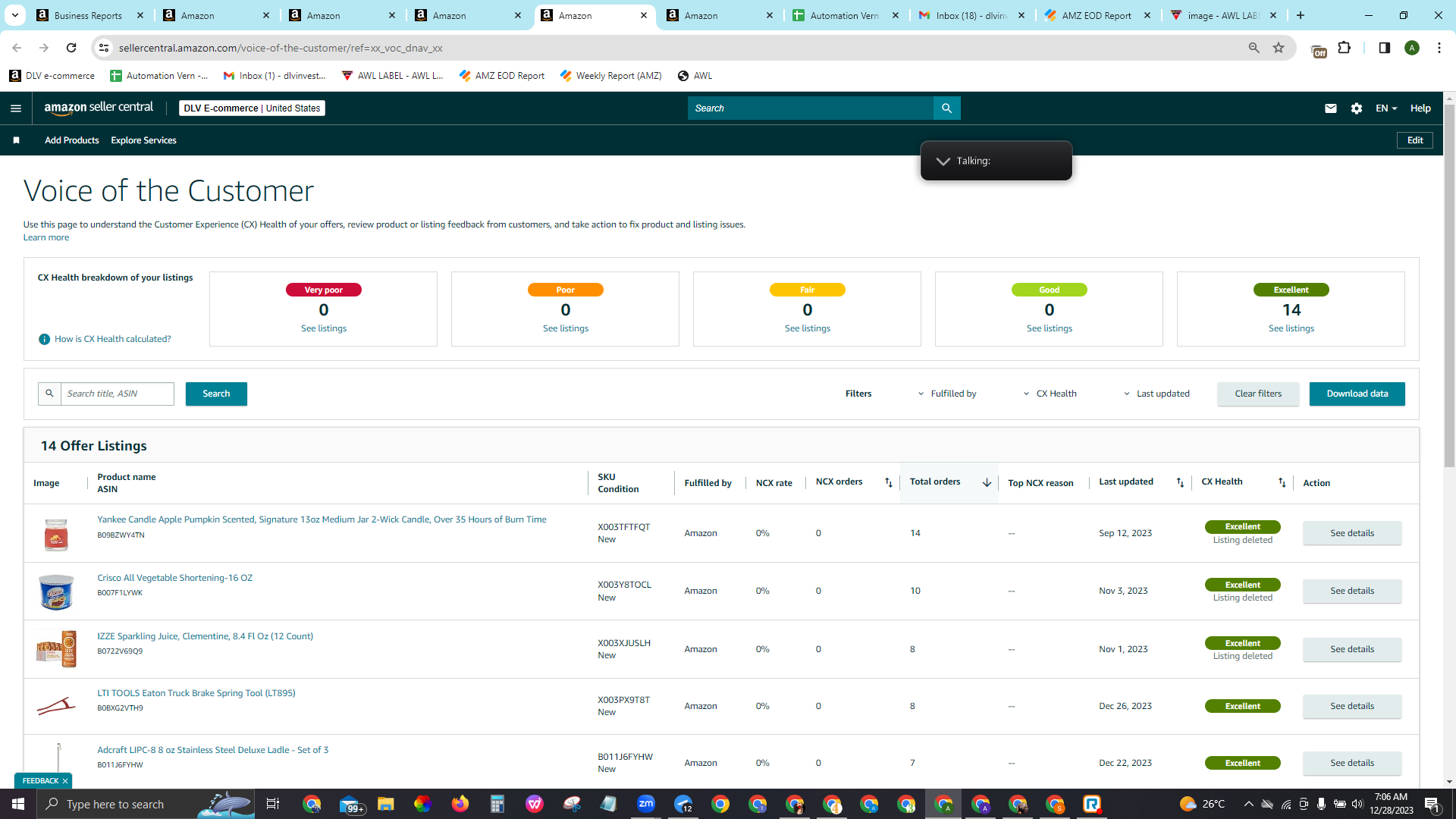Screen dimensions: 1456x819
Task: Open the browser extensions puzzle icon
Action: click(x=1345, y=48)
